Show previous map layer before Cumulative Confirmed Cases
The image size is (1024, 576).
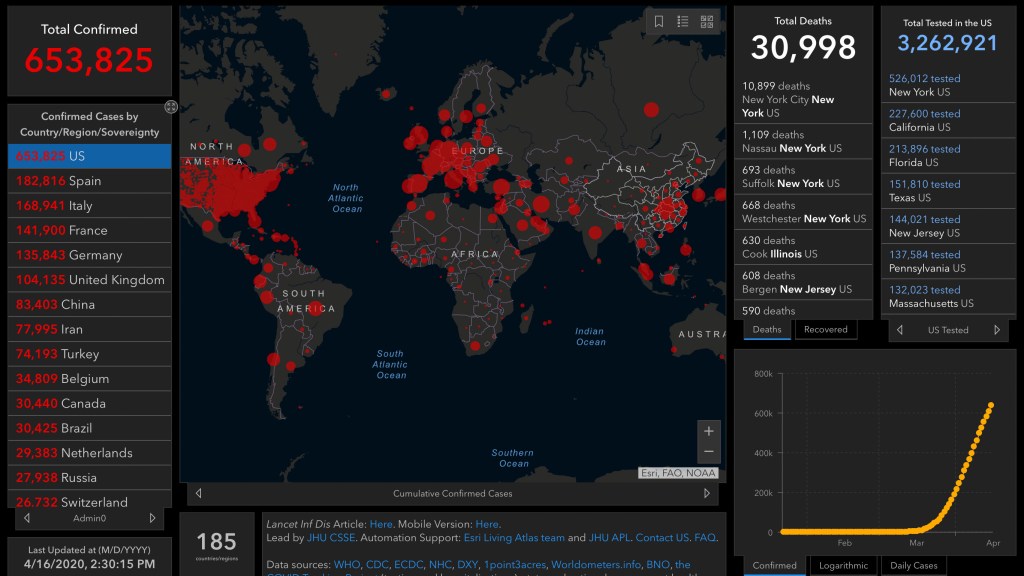coord(199,494)
